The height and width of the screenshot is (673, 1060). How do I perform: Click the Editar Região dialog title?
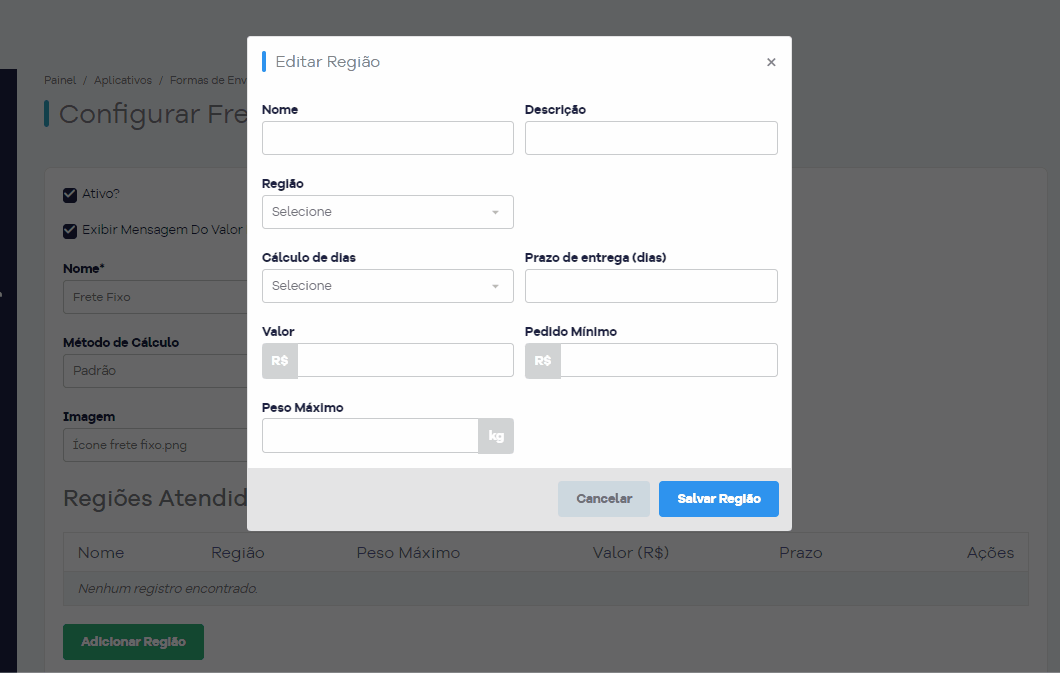[328, 61]
